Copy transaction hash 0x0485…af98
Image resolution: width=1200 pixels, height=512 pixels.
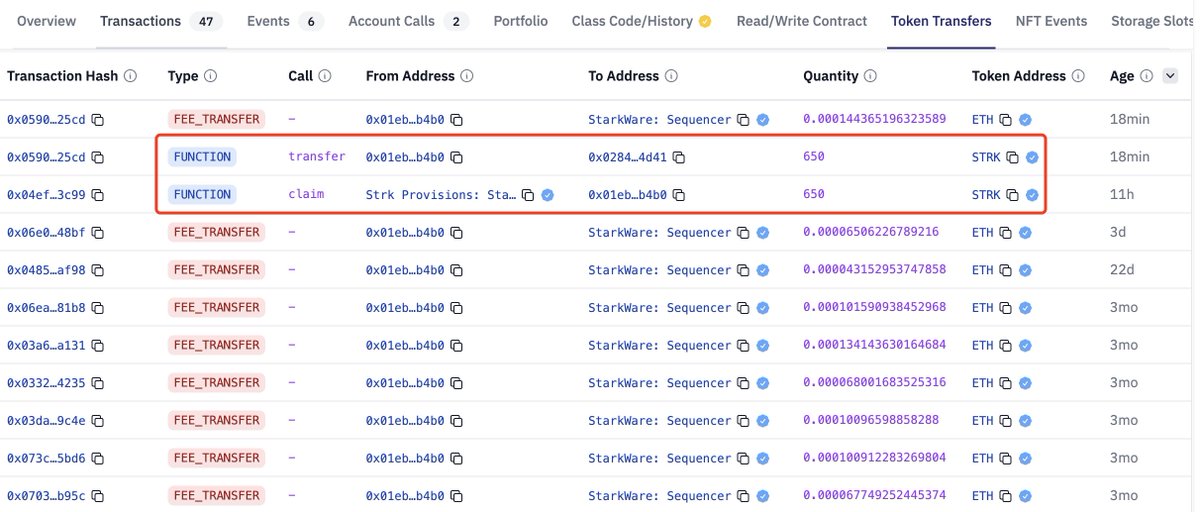98,270
